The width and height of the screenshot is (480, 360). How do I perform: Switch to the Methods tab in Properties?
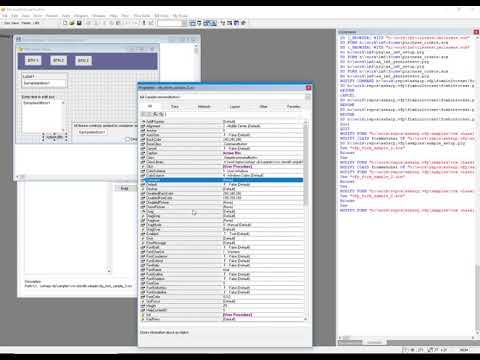[x=204, y=106]
